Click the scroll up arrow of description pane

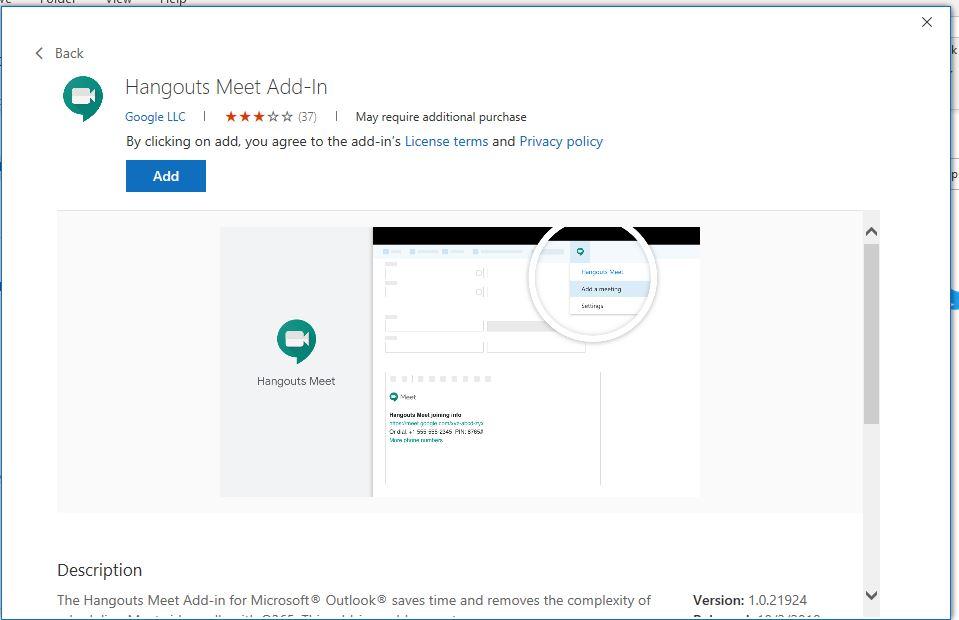click(872, 232)
